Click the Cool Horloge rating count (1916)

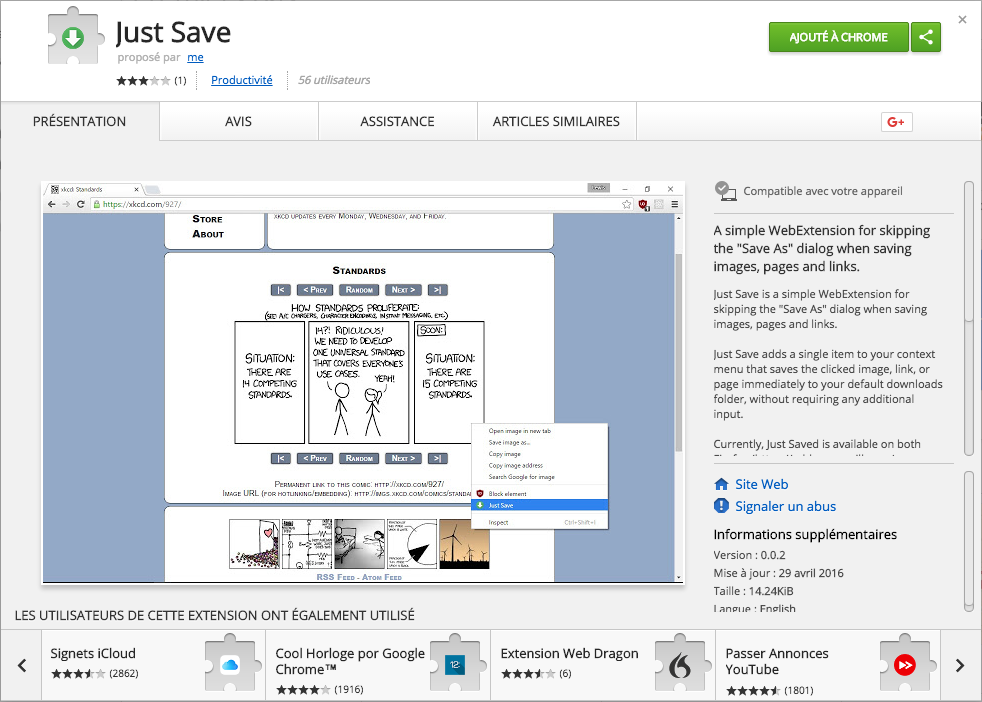pyautogui.click(x=349, y=689)
